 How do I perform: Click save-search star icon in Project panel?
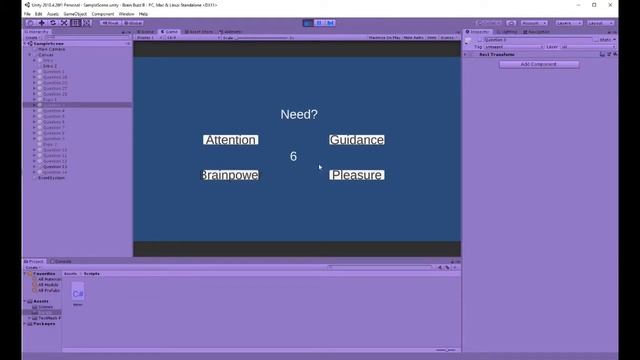pyautogui.click(x=455, y=268)
